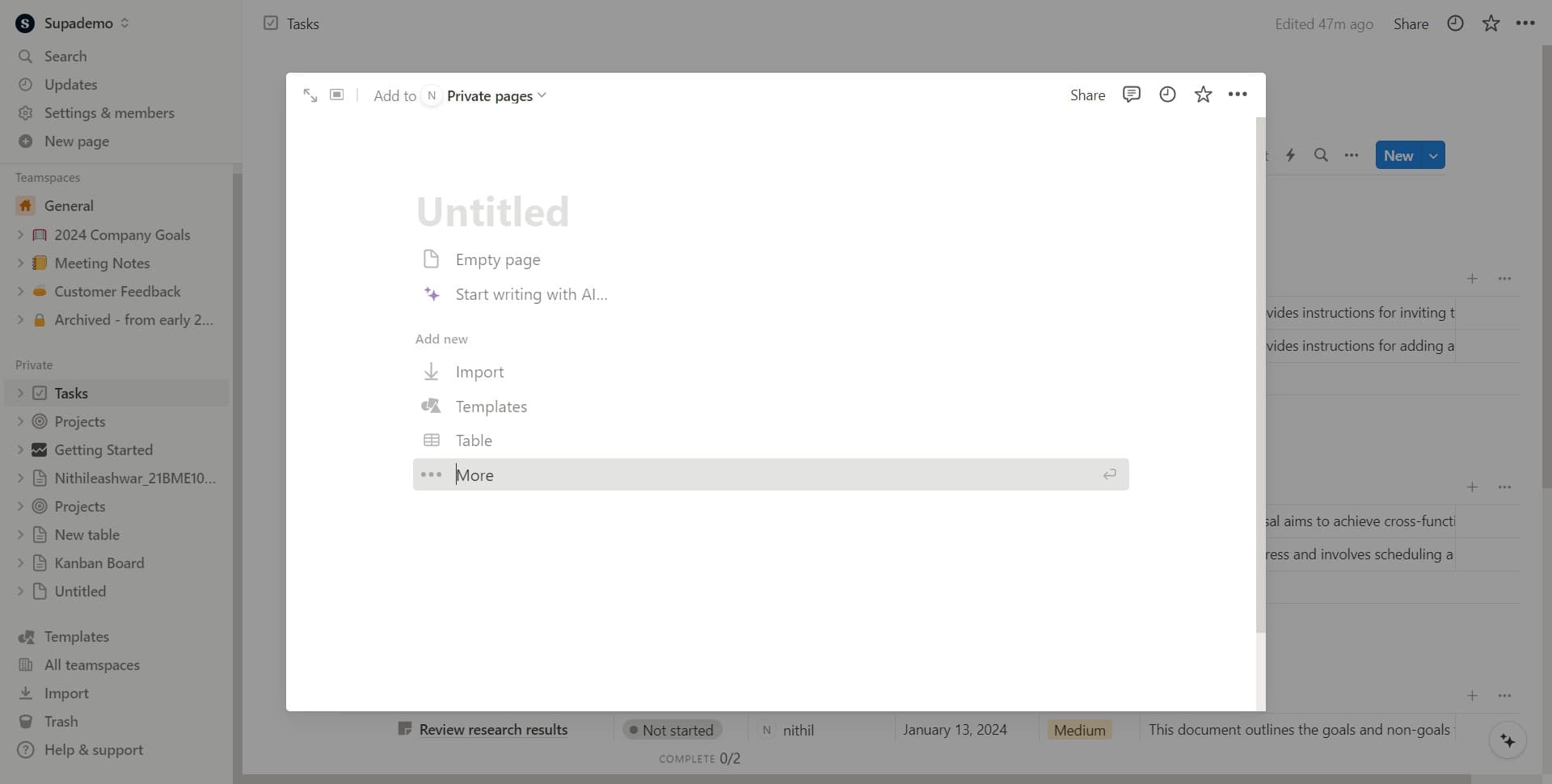Click Share in the modal header
The image size is (1552, 784).
(x=1087, y=95)
